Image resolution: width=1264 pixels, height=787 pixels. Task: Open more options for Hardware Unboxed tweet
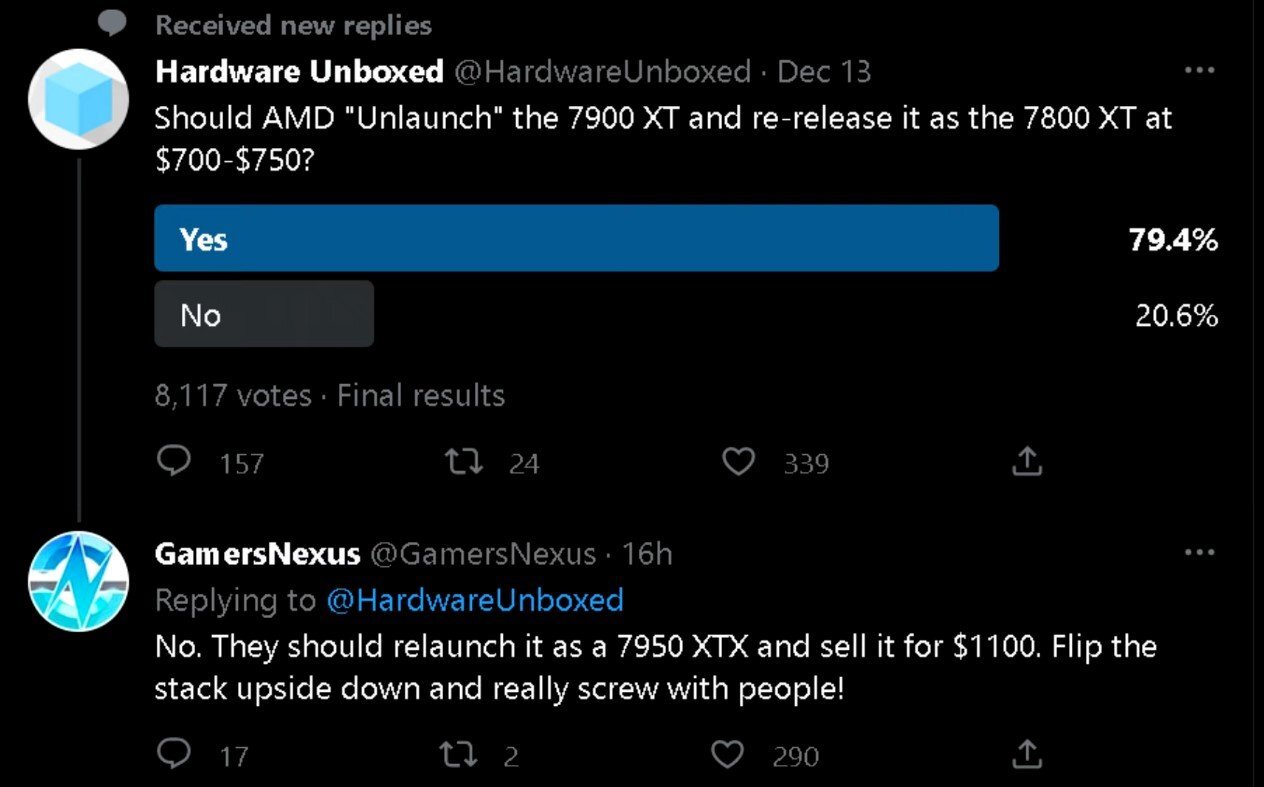pos(1199,71)
